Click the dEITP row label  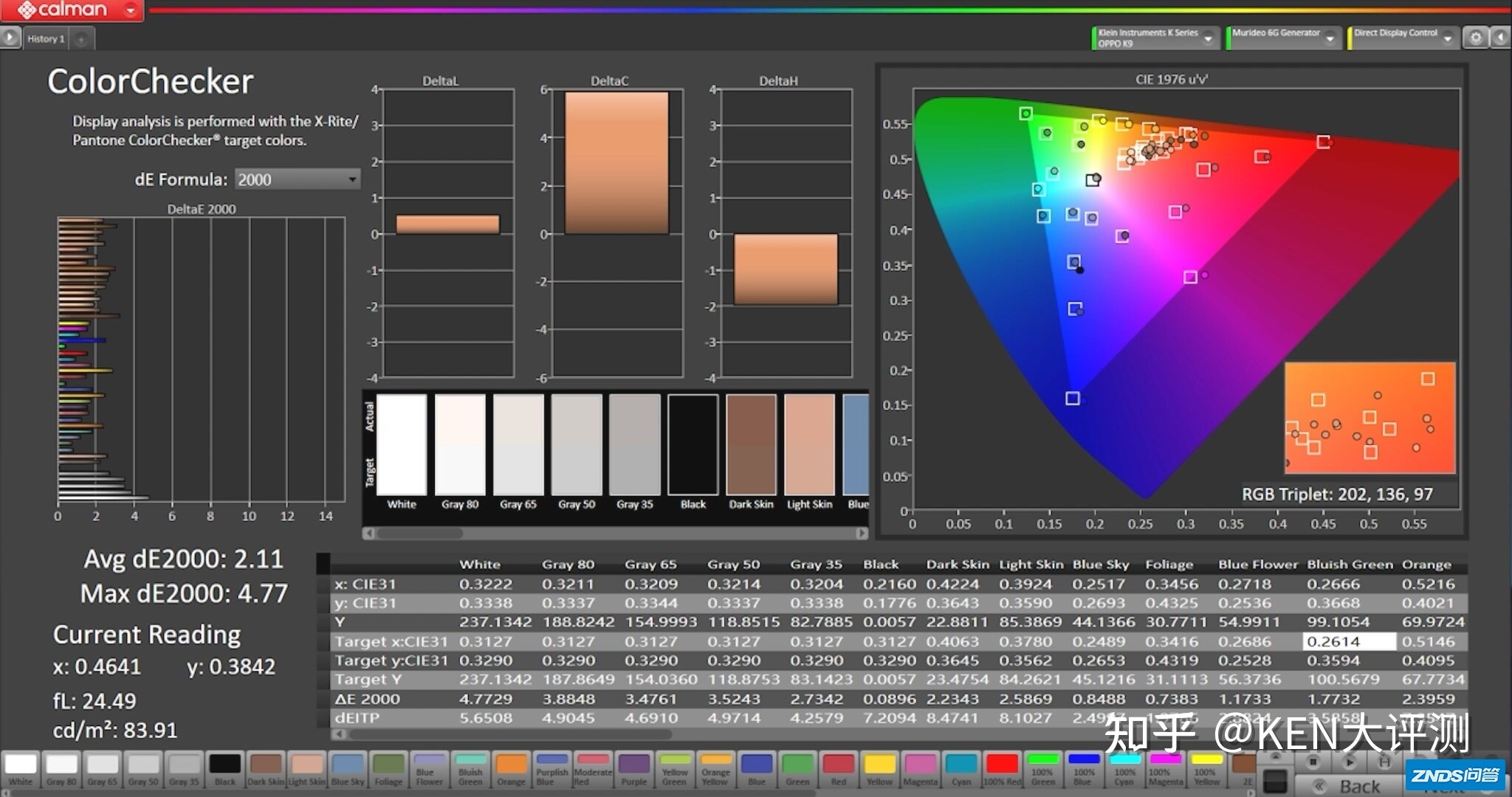click(x=357, y=718)
